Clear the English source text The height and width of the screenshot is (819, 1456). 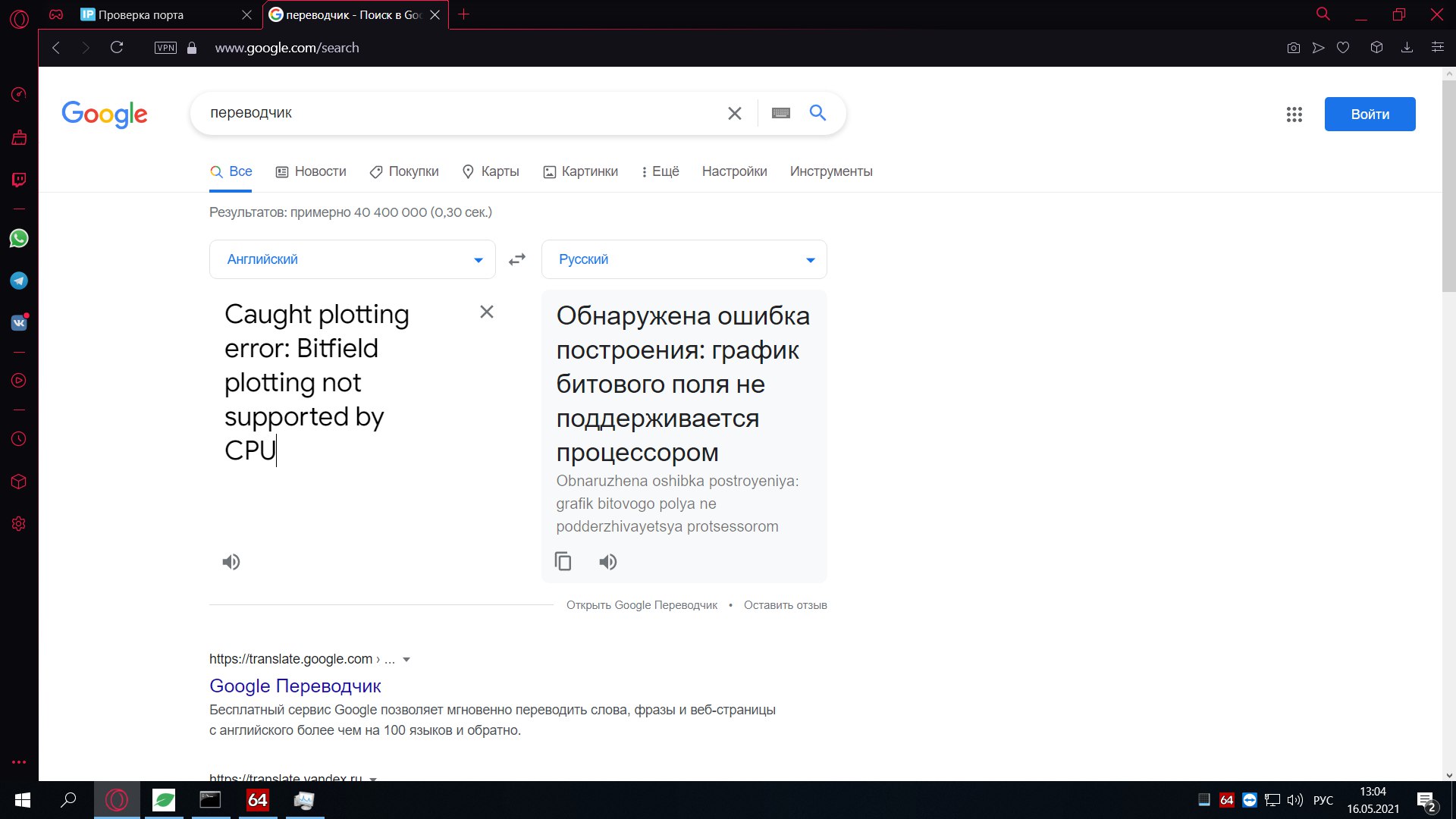[x=487, y=312]
